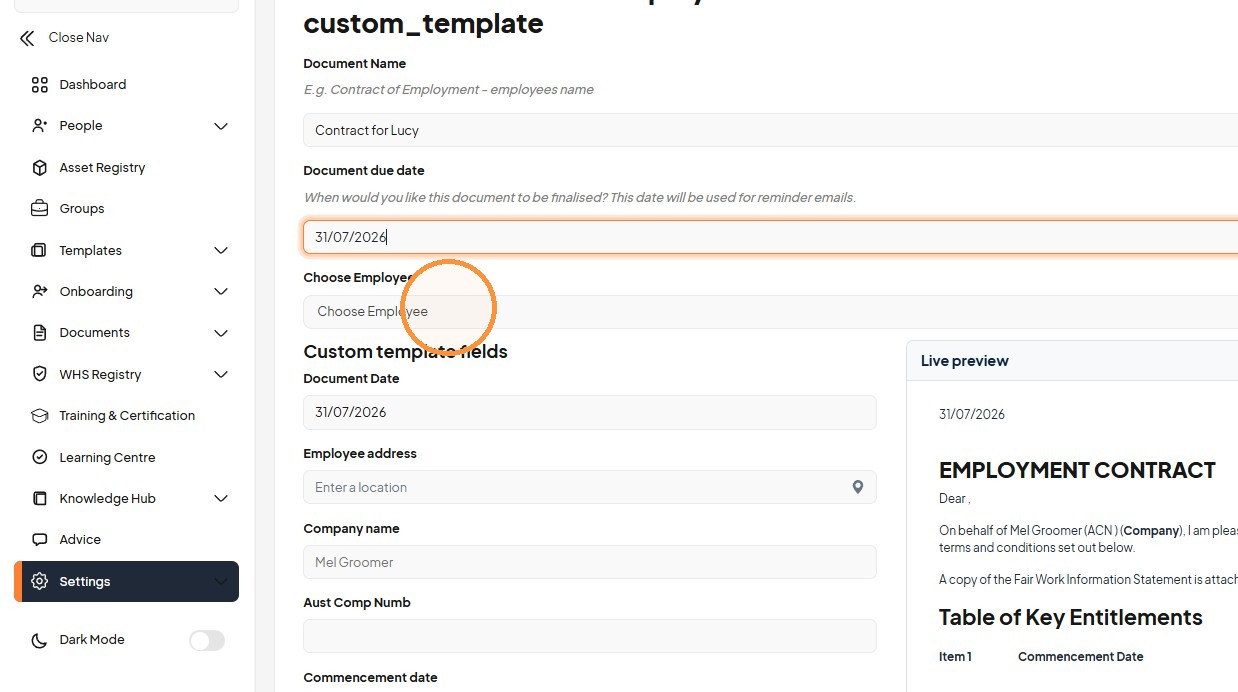Click the Table of Key Entitlements heading
This screenshot has width=1238, height=692.
tap(1070, 617)
